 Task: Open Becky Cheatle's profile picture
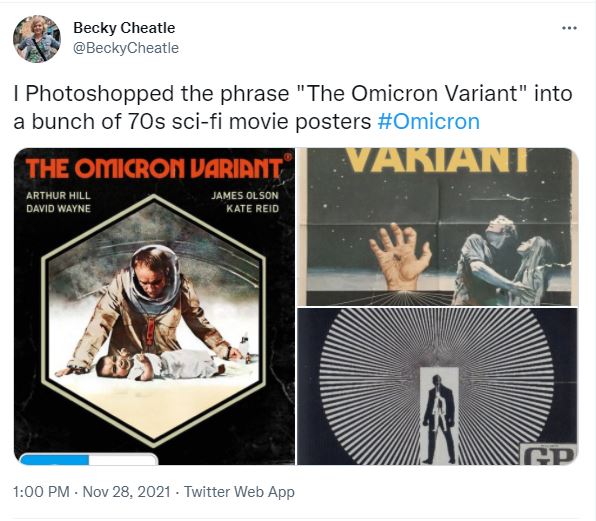pos(37,39)
